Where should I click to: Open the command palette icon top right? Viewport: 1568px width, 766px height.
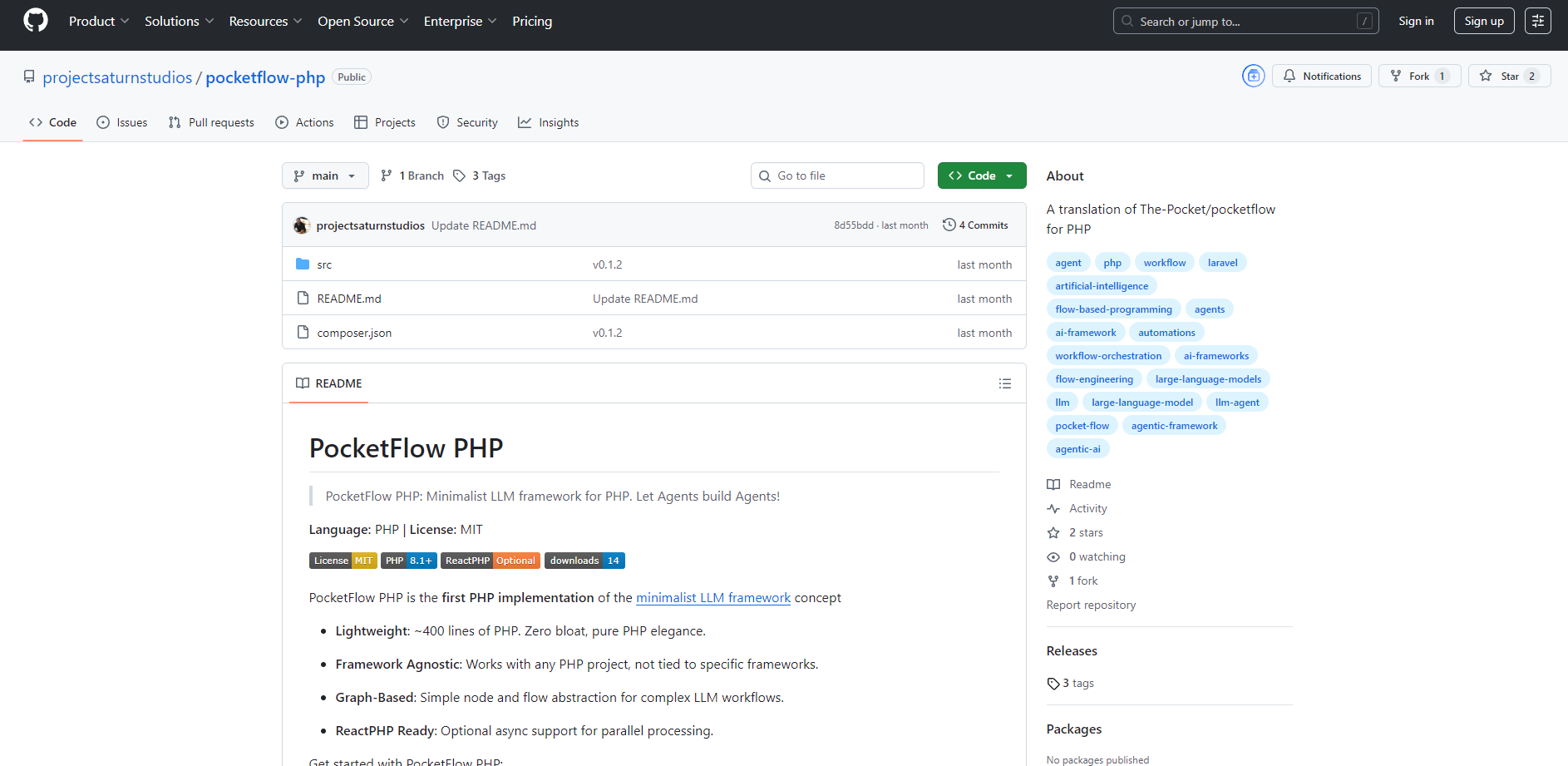pyautogui.click(x=1537, y=20)
